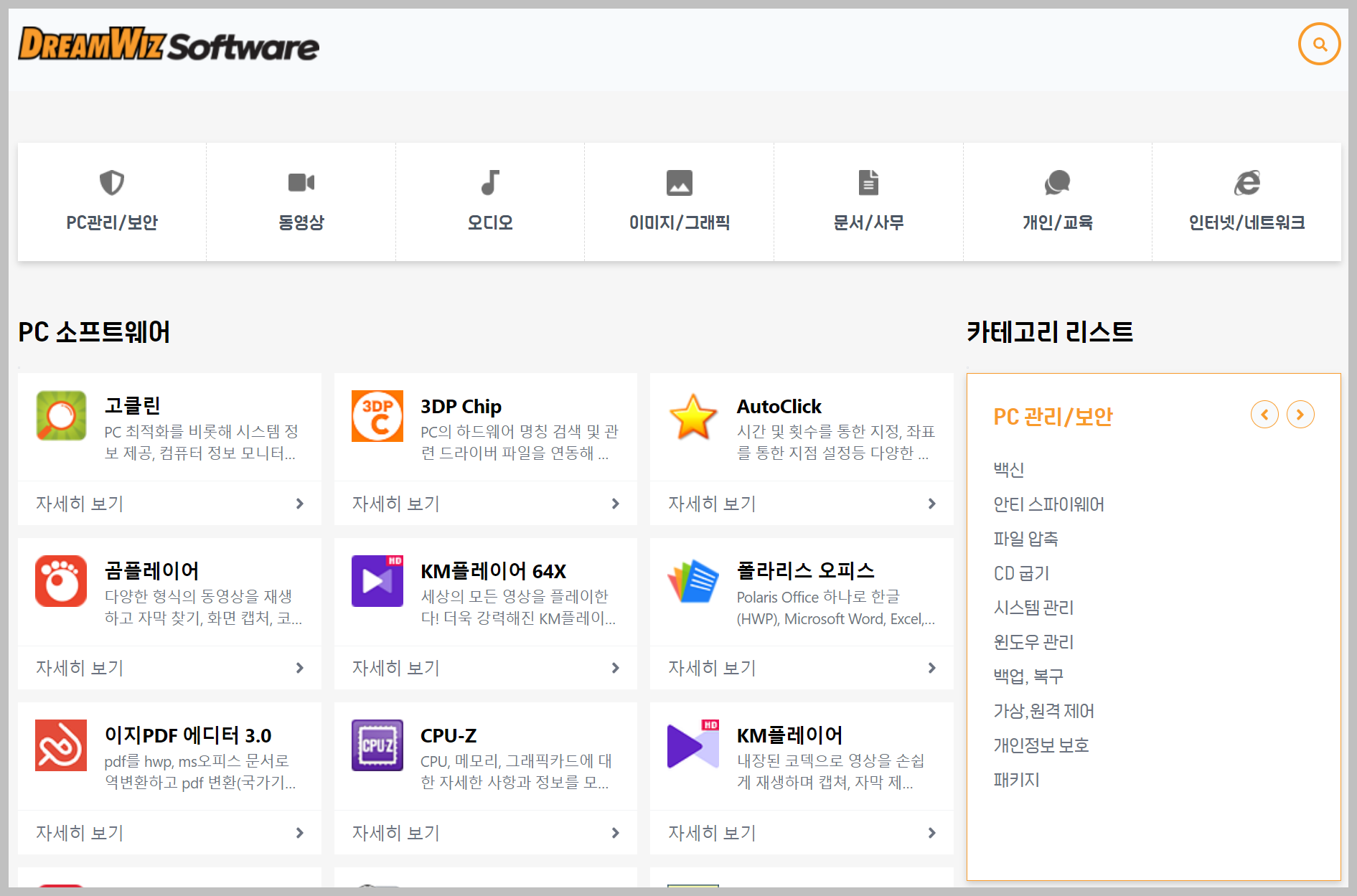
Task: Click the KM플레이어 64X title text
Action: (x=493, y=571)
